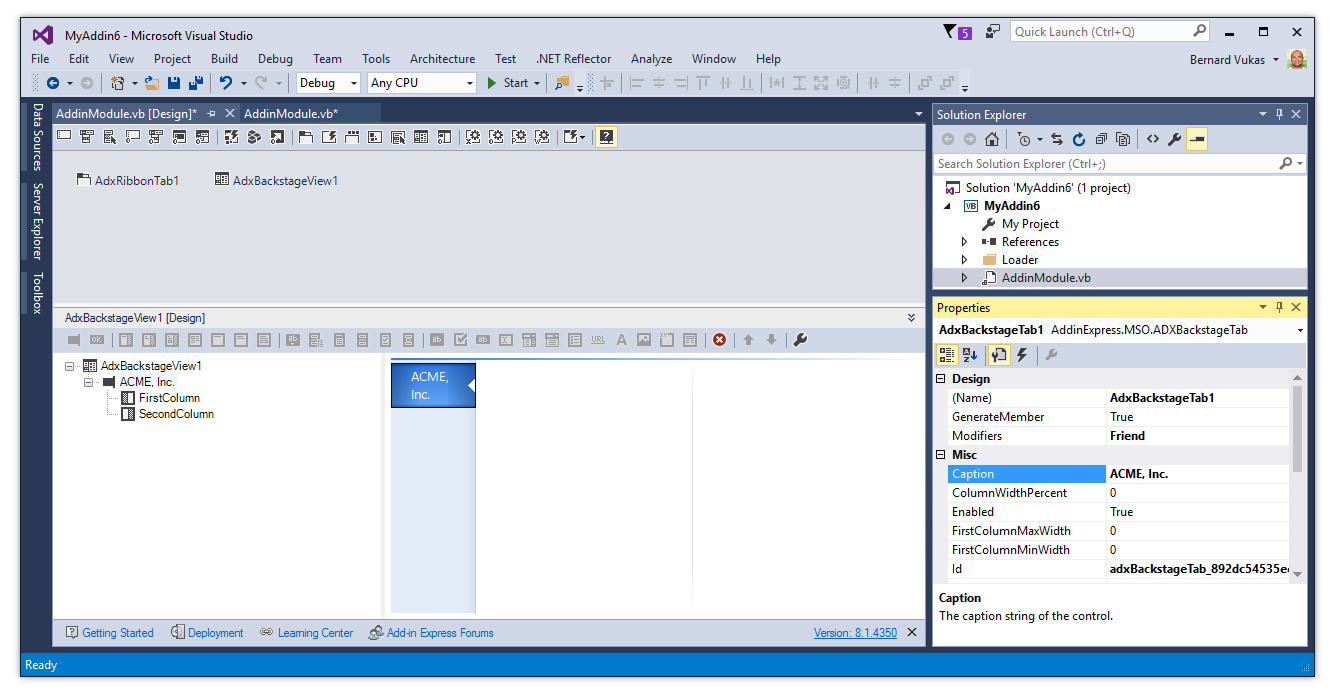Add an image control in the backstage toolbar
The image size is (1333, 692).
coord(644,340)
